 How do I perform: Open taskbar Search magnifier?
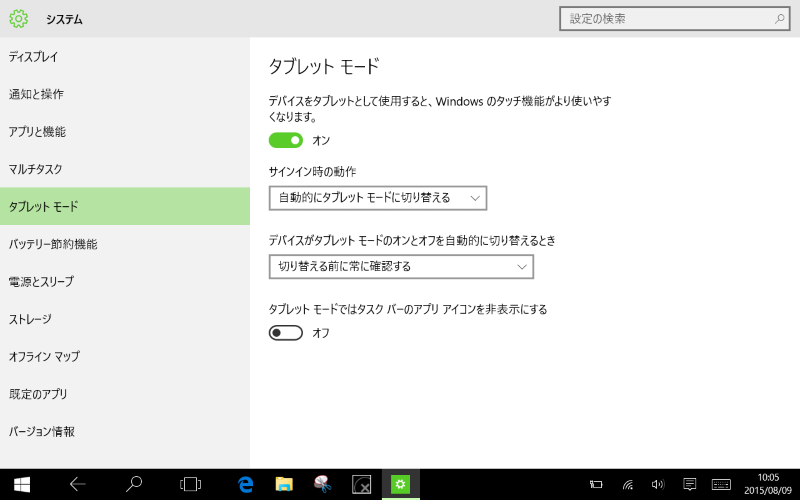tap(134, 484)
